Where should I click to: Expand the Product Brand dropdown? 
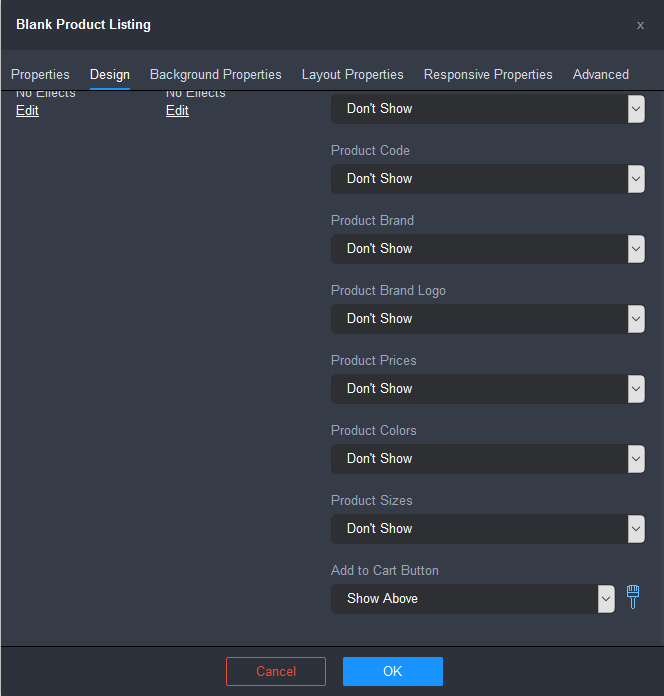(x=487, y=249)
